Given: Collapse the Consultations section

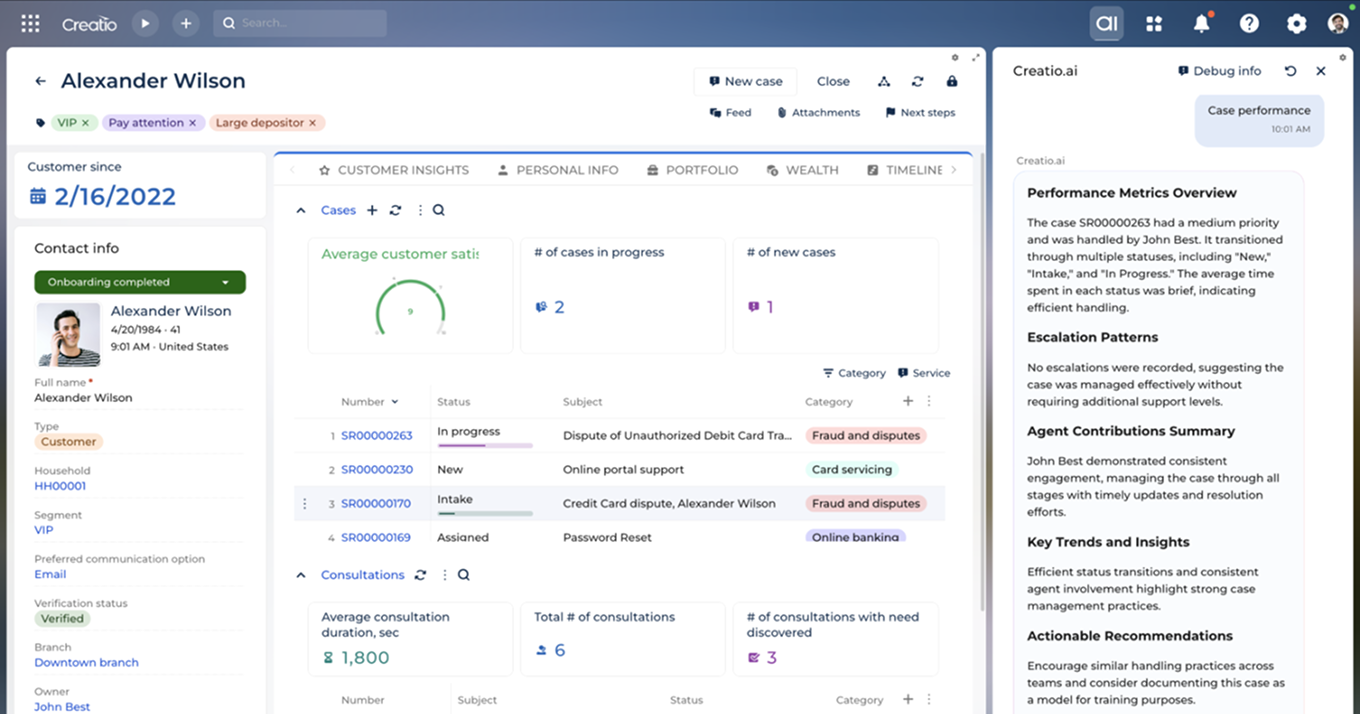Looking at the screenshot, I should tap(301, 574).
